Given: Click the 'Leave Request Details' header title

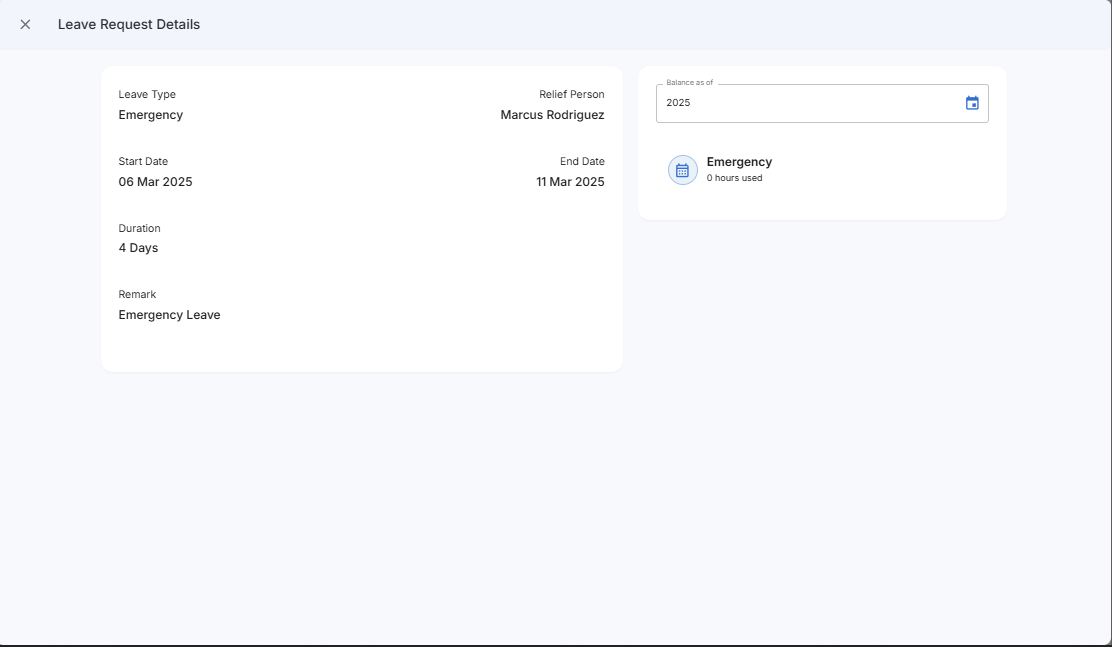Looking at the screenshot, I should tap(129, 24).
